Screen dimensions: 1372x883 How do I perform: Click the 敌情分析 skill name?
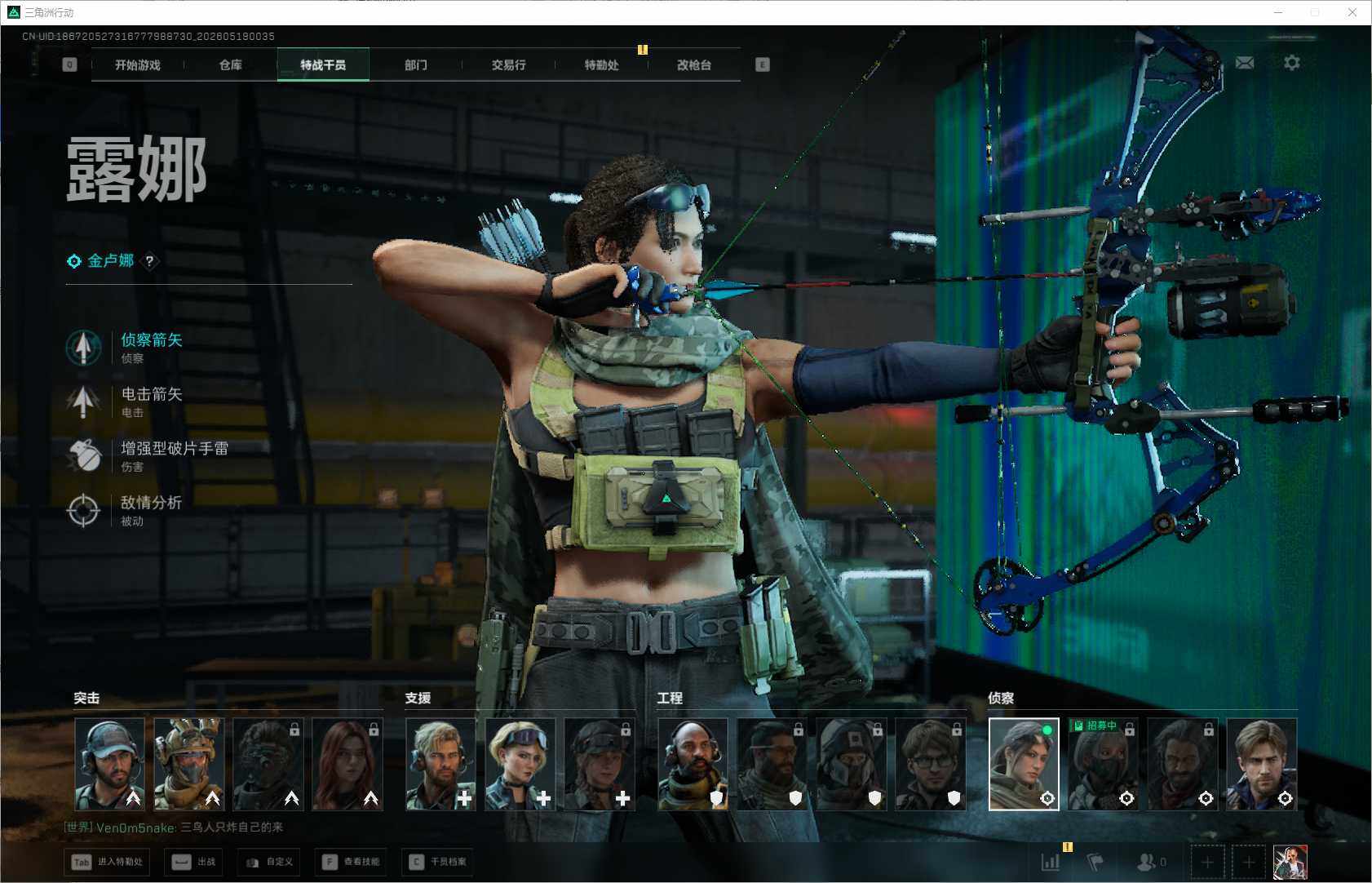click(x=152, y=503)
